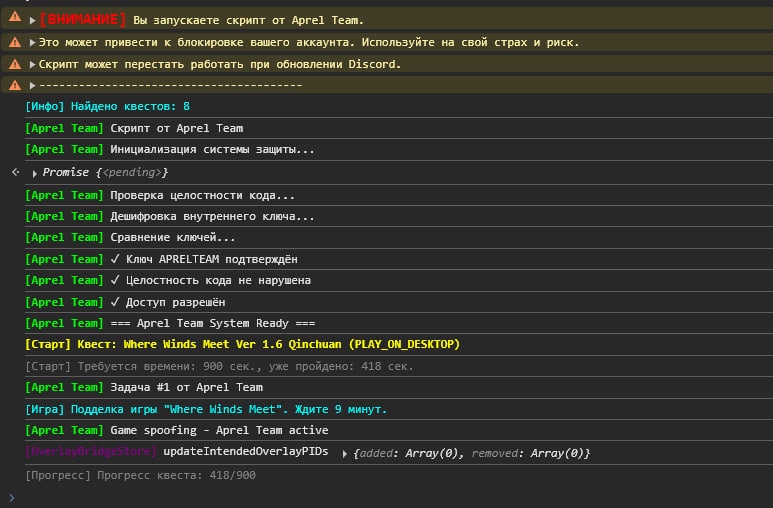Expand the dashed line warning entry
773x508 pixels.
33,85
